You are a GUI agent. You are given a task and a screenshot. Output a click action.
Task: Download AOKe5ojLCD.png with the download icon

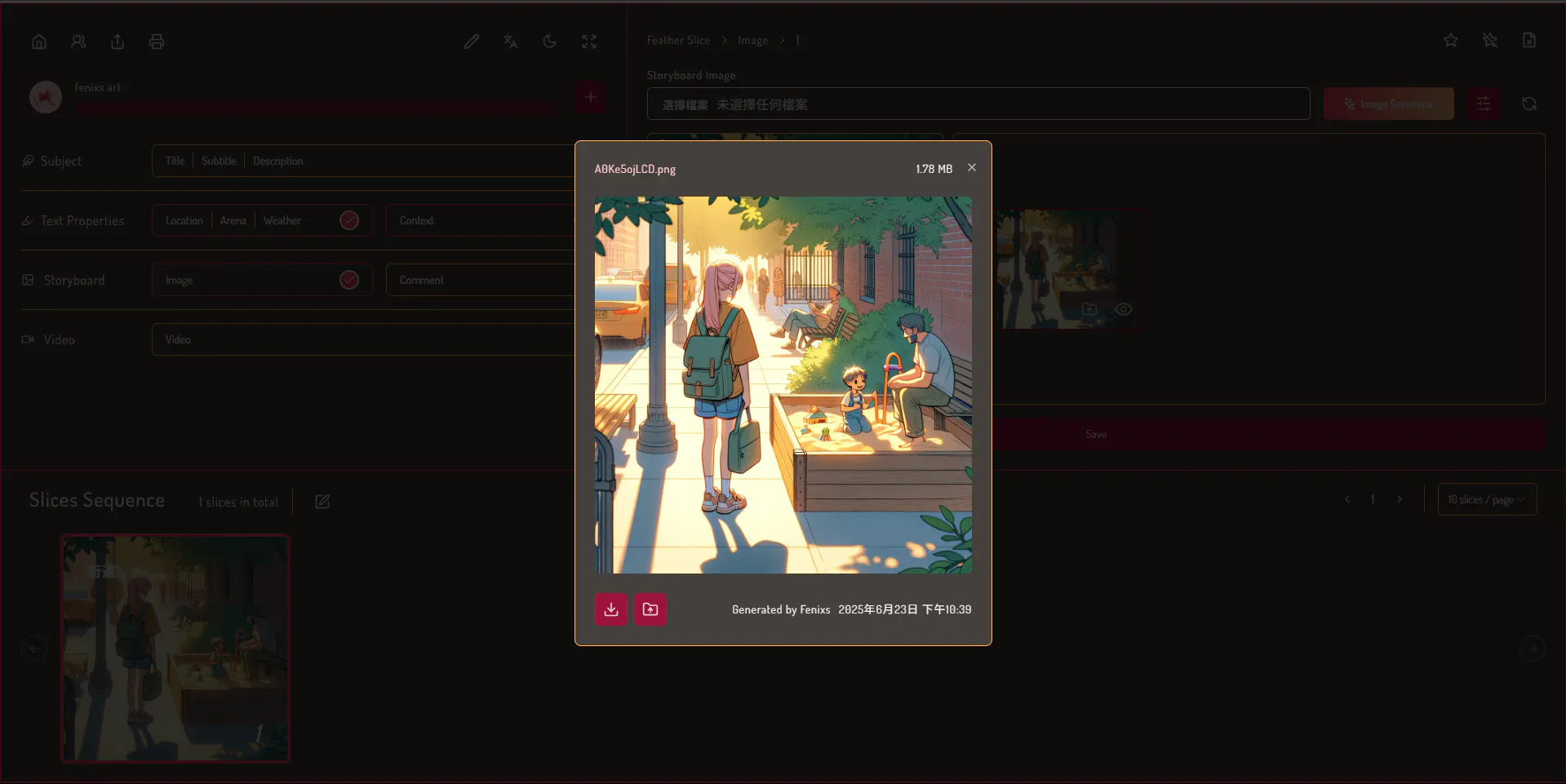(611, 609)
